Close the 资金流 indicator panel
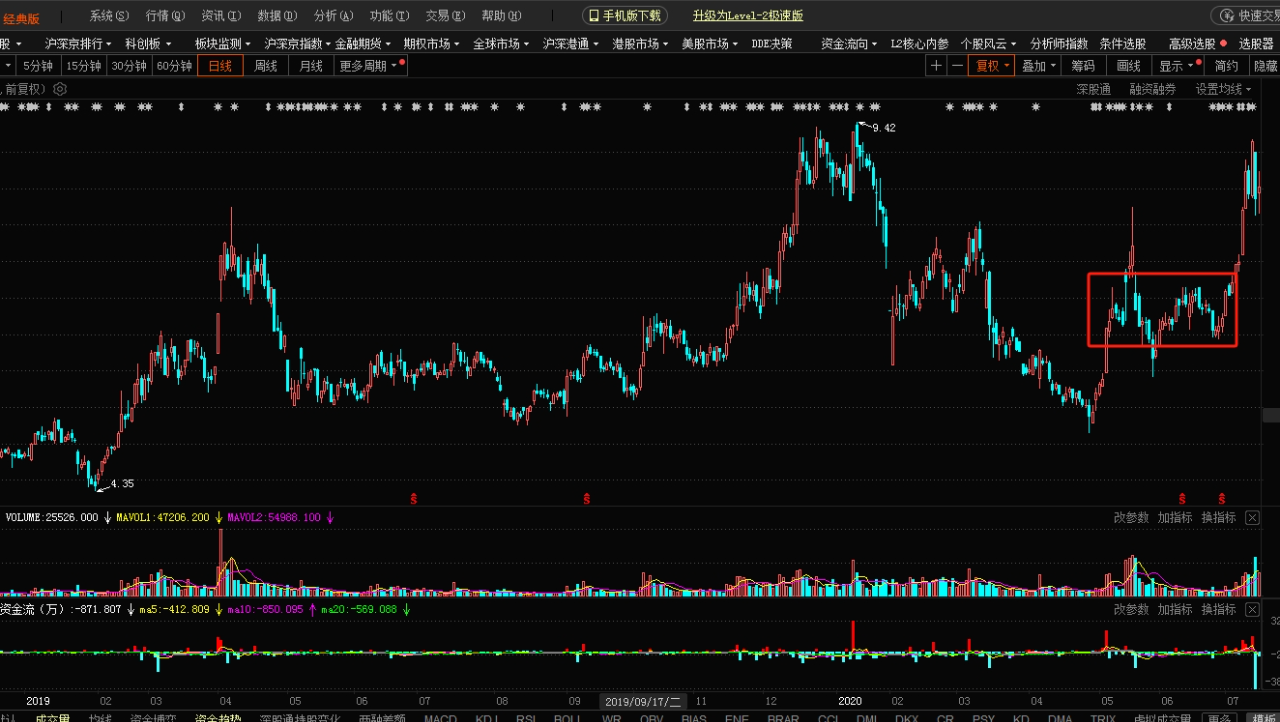1280x722 pixels. (x=1251, y=609)
